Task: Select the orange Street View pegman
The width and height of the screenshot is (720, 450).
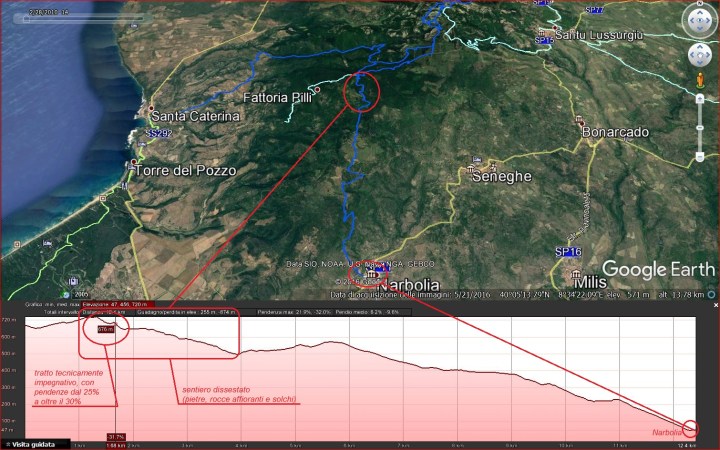Action: [x=697, y=80]
